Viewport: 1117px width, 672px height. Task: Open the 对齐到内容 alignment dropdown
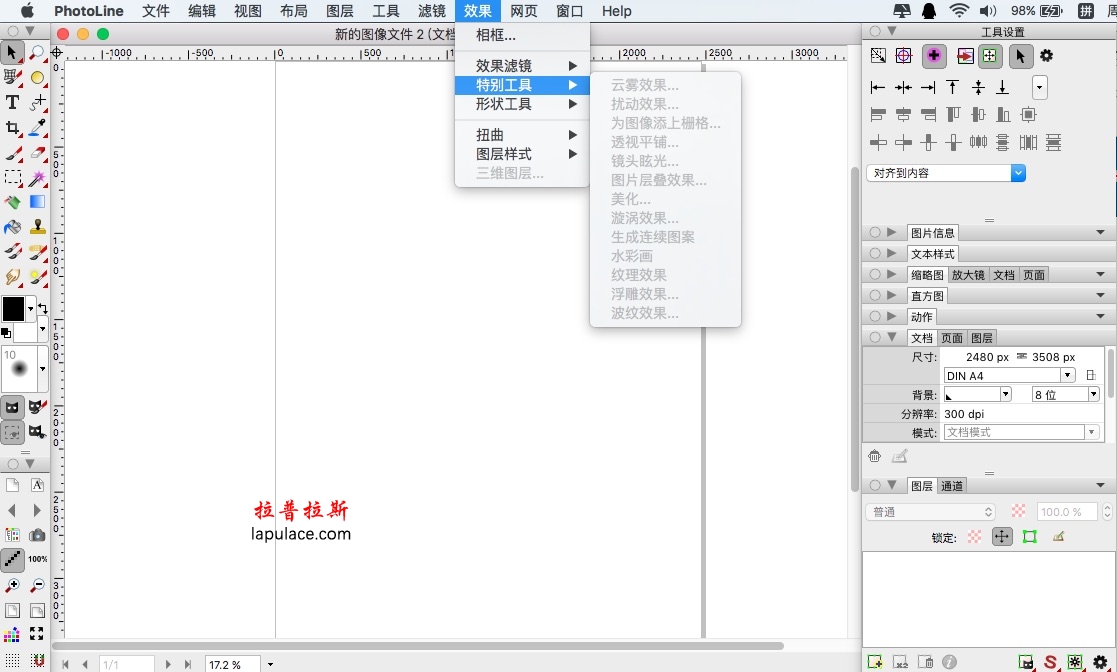point(946,173)
